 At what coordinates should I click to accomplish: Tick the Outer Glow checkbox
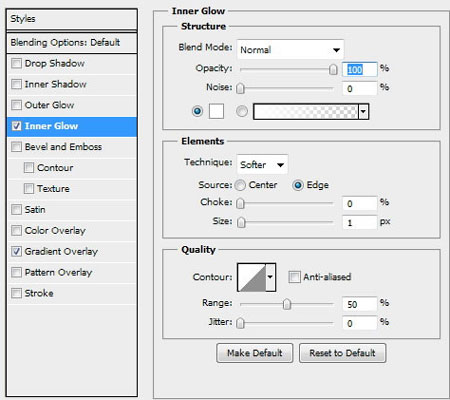[16, 105]
